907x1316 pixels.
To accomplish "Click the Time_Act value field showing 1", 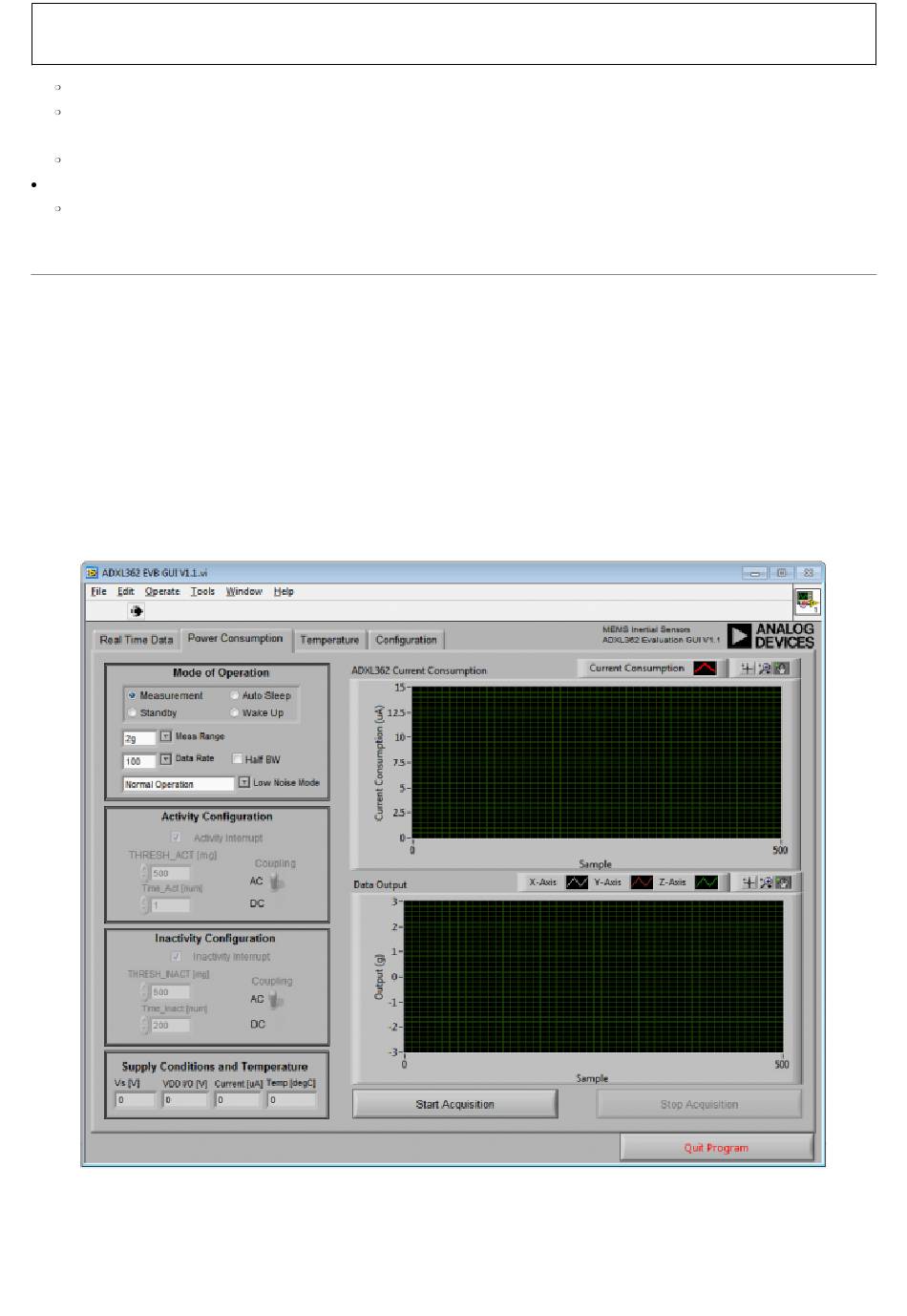I will tap(171, 905).
